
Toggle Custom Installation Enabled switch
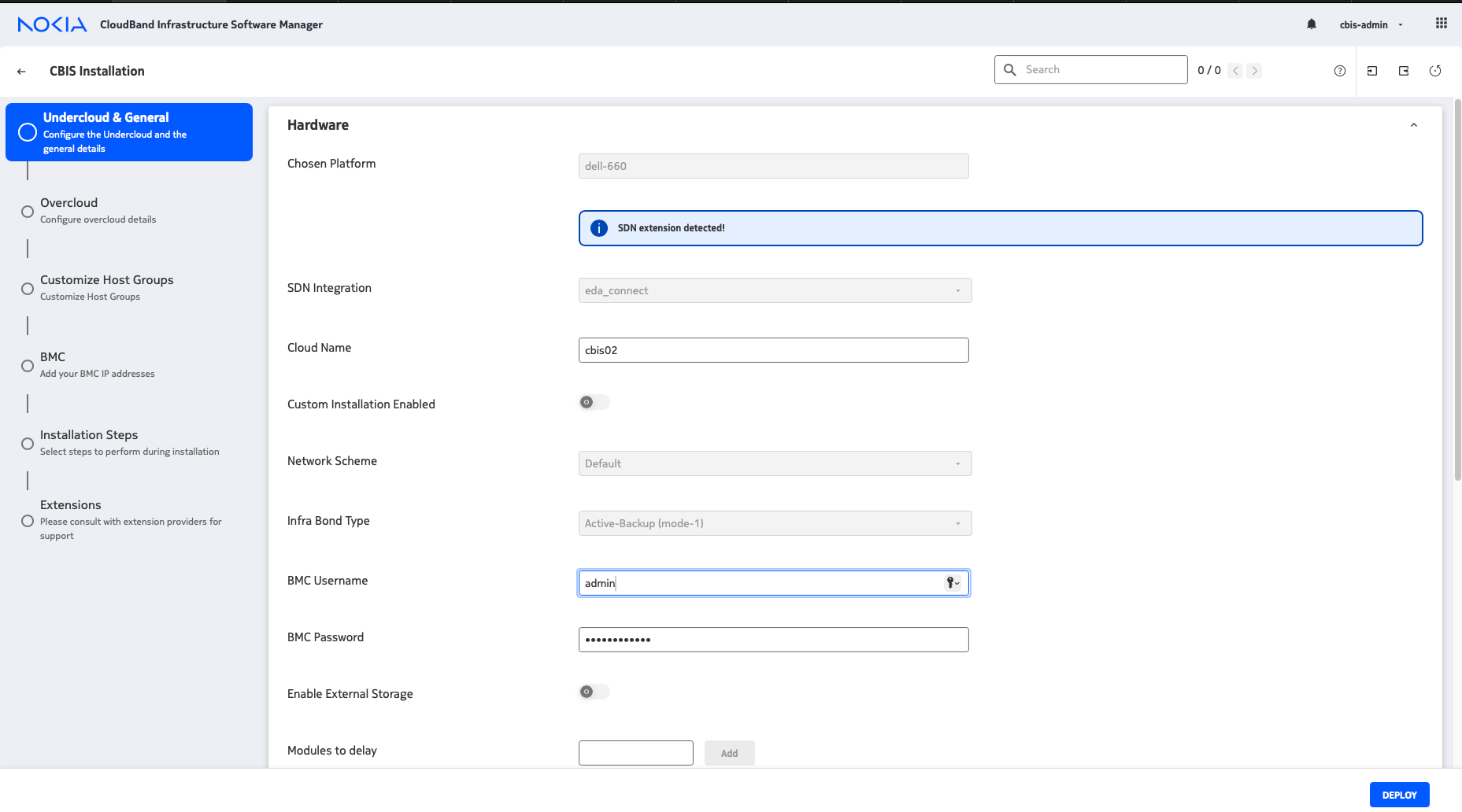click(x=594, y=402)
